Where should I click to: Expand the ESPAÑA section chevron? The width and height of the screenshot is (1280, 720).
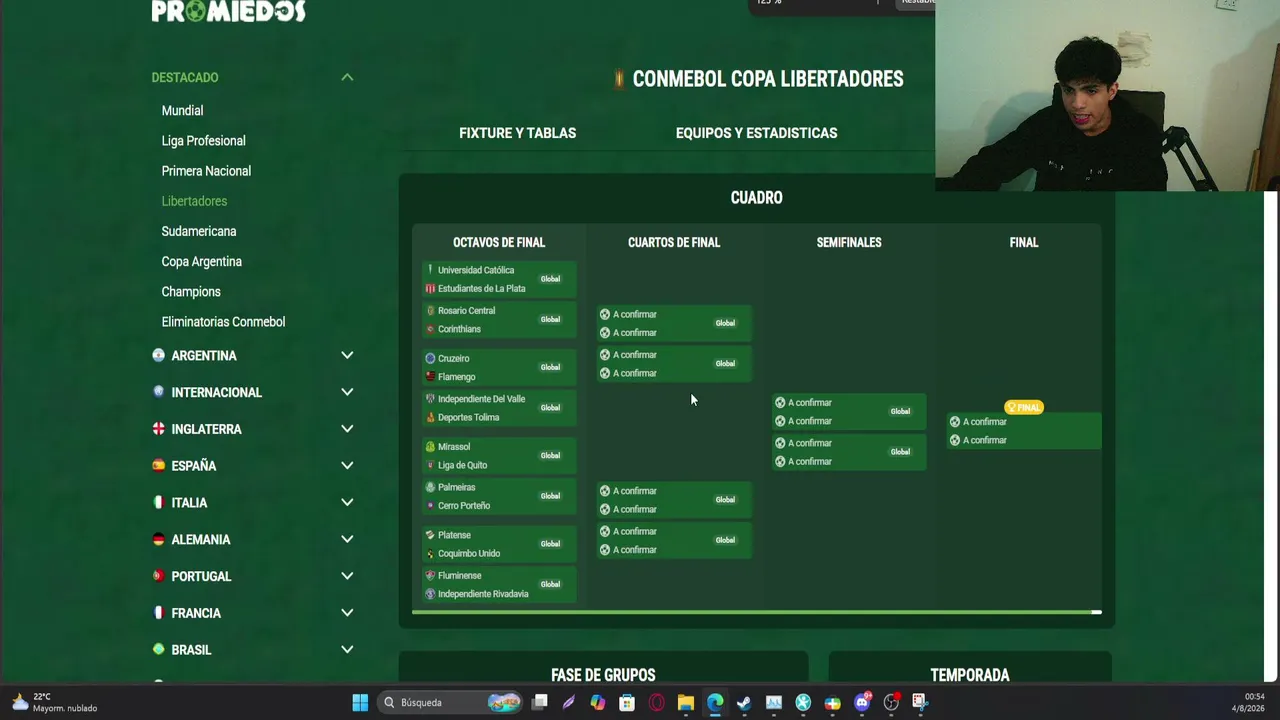[x=347, y=465]
